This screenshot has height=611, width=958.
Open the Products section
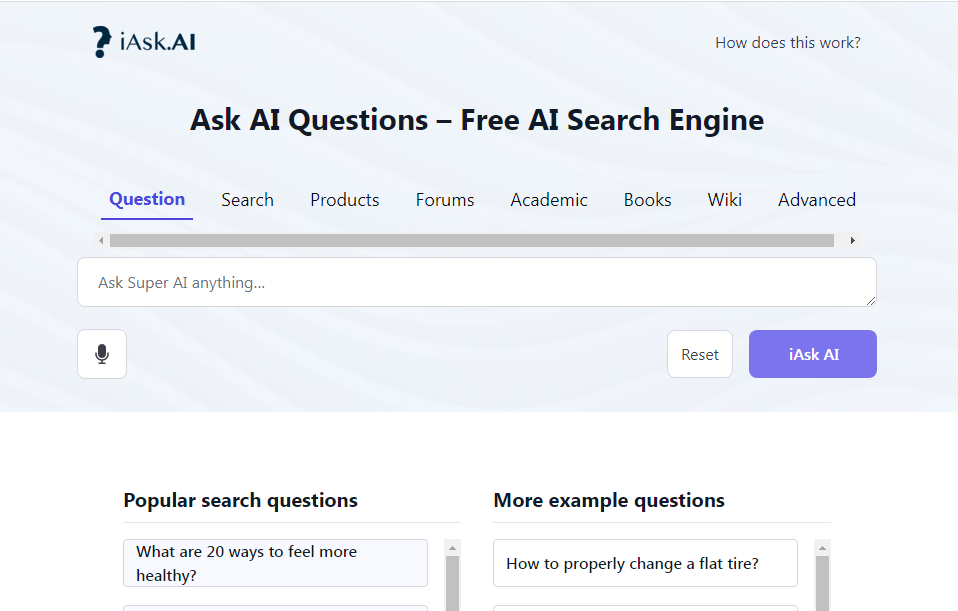point(344,199)
